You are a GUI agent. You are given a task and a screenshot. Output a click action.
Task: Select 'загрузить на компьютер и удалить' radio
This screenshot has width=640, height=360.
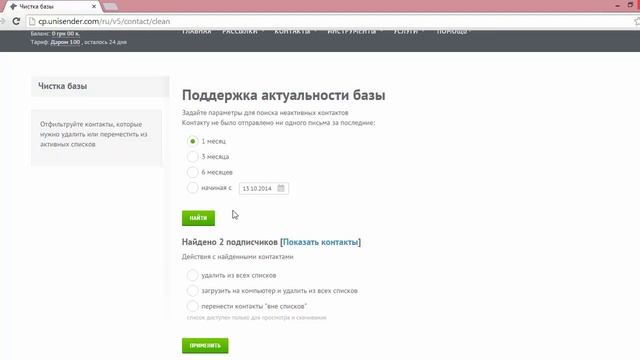pos(192,291)
